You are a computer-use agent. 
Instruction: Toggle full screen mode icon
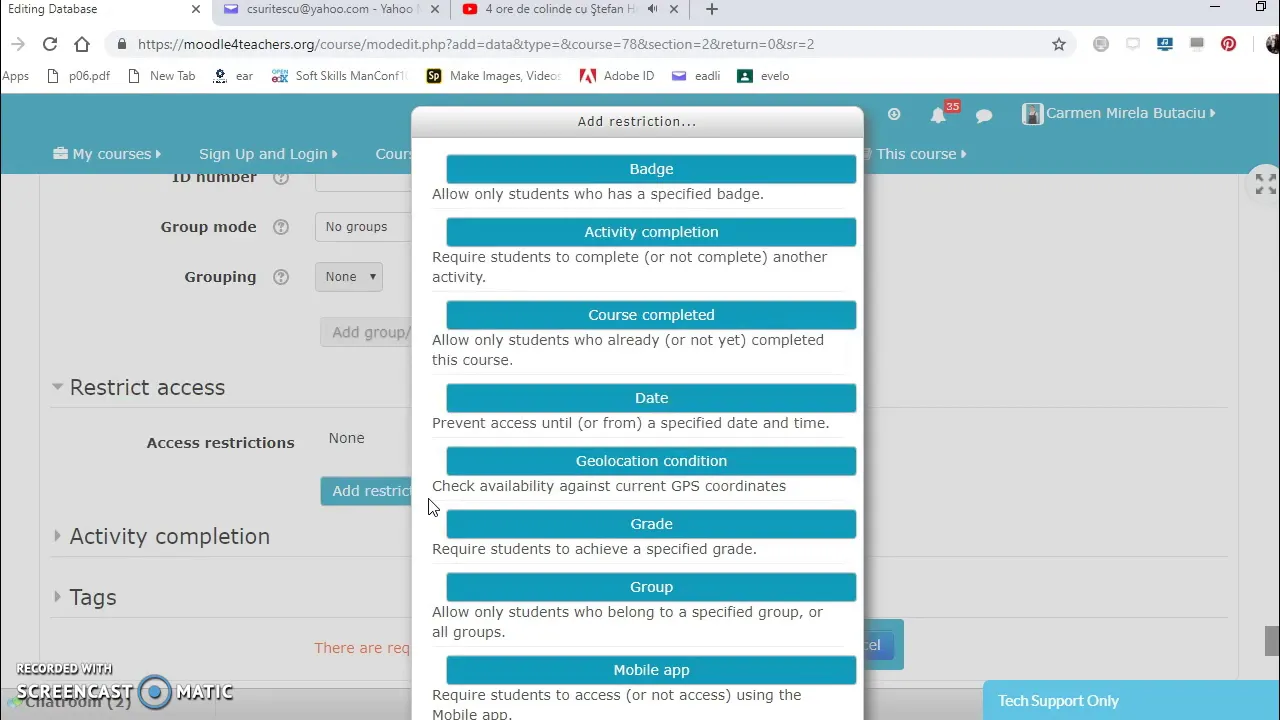point(1265,184)
